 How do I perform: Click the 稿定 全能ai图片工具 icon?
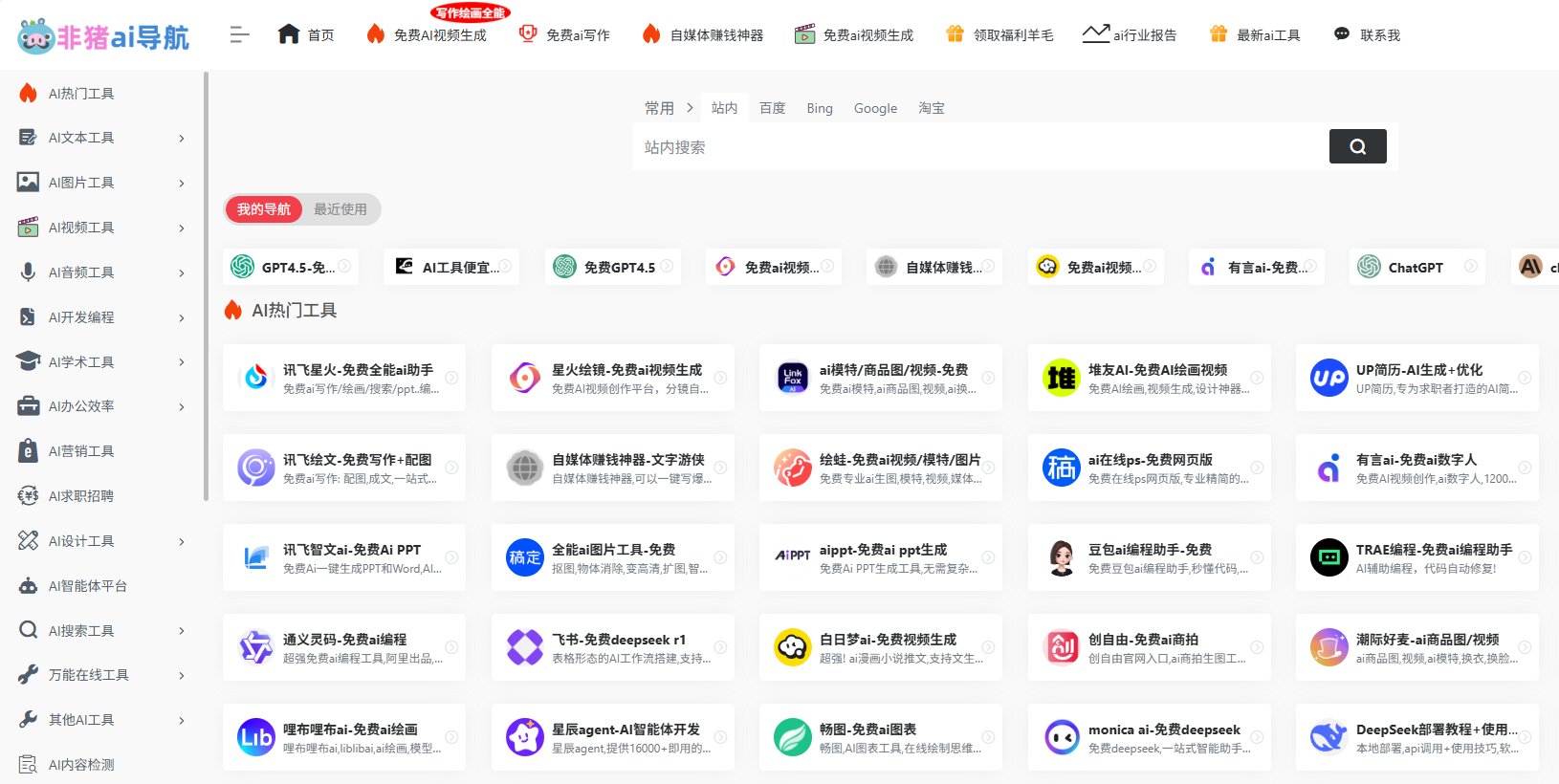point(525,557)
